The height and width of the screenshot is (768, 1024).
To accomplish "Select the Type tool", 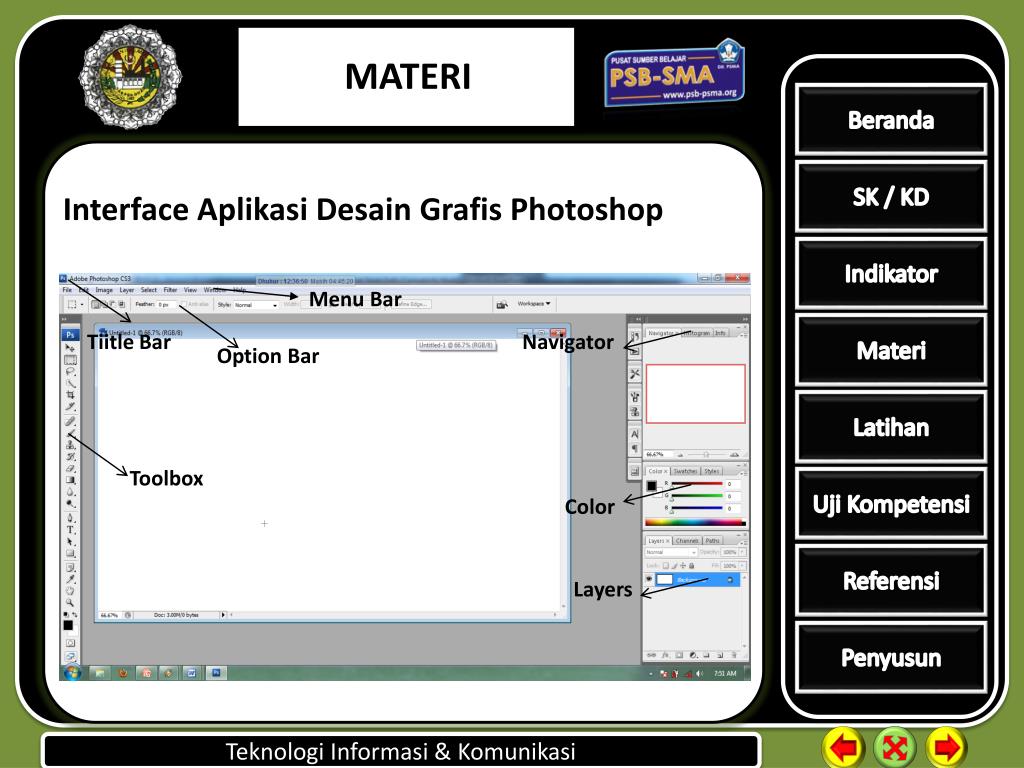I will coord(70,530).
